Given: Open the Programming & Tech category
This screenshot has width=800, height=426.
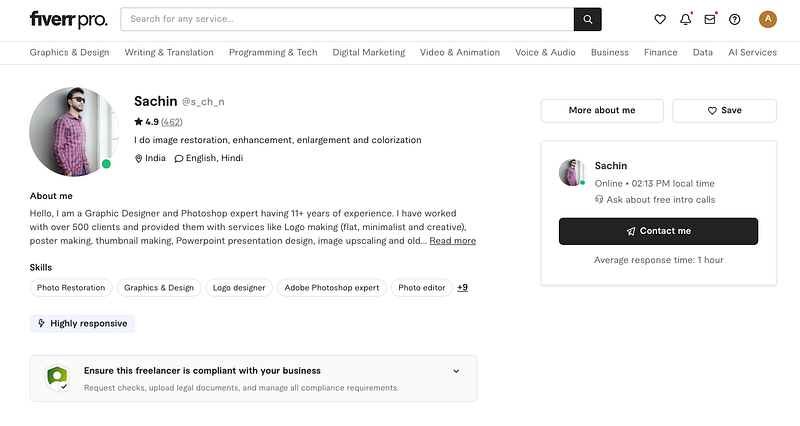Looking at the screenshot, I should click(273, 53).
